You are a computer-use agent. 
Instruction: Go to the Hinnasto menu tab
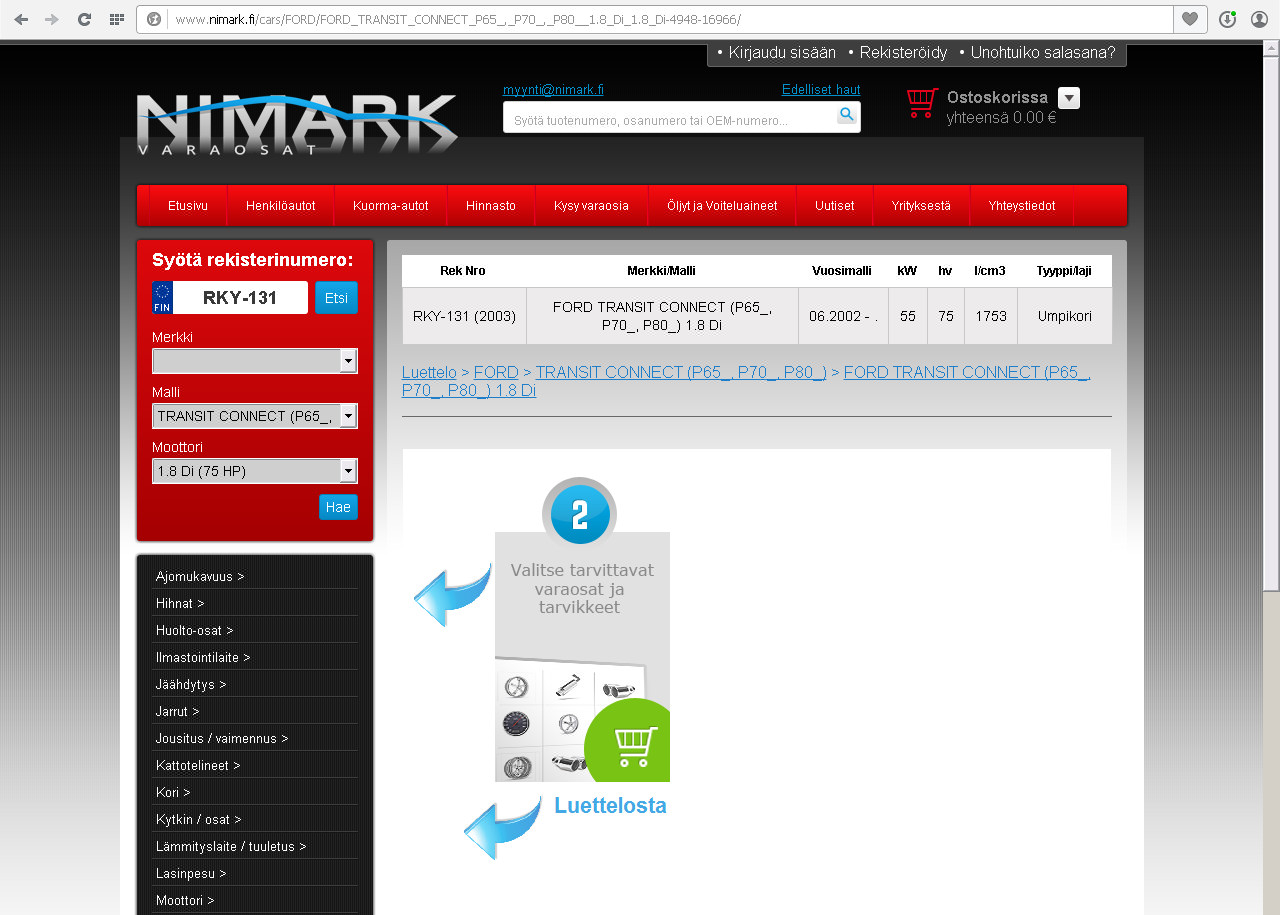[491, 206]
